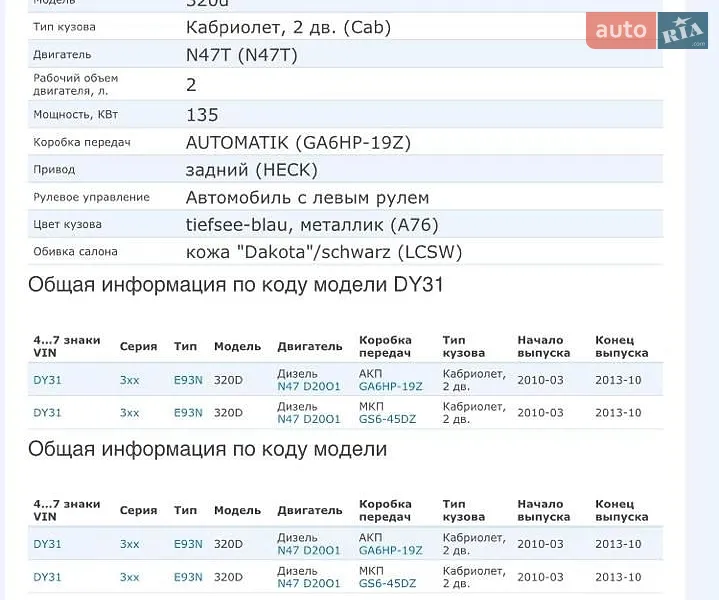Open 3xx series link in first table's МКП row
Screen dimensions: 719x600
[x=129, y=413]
